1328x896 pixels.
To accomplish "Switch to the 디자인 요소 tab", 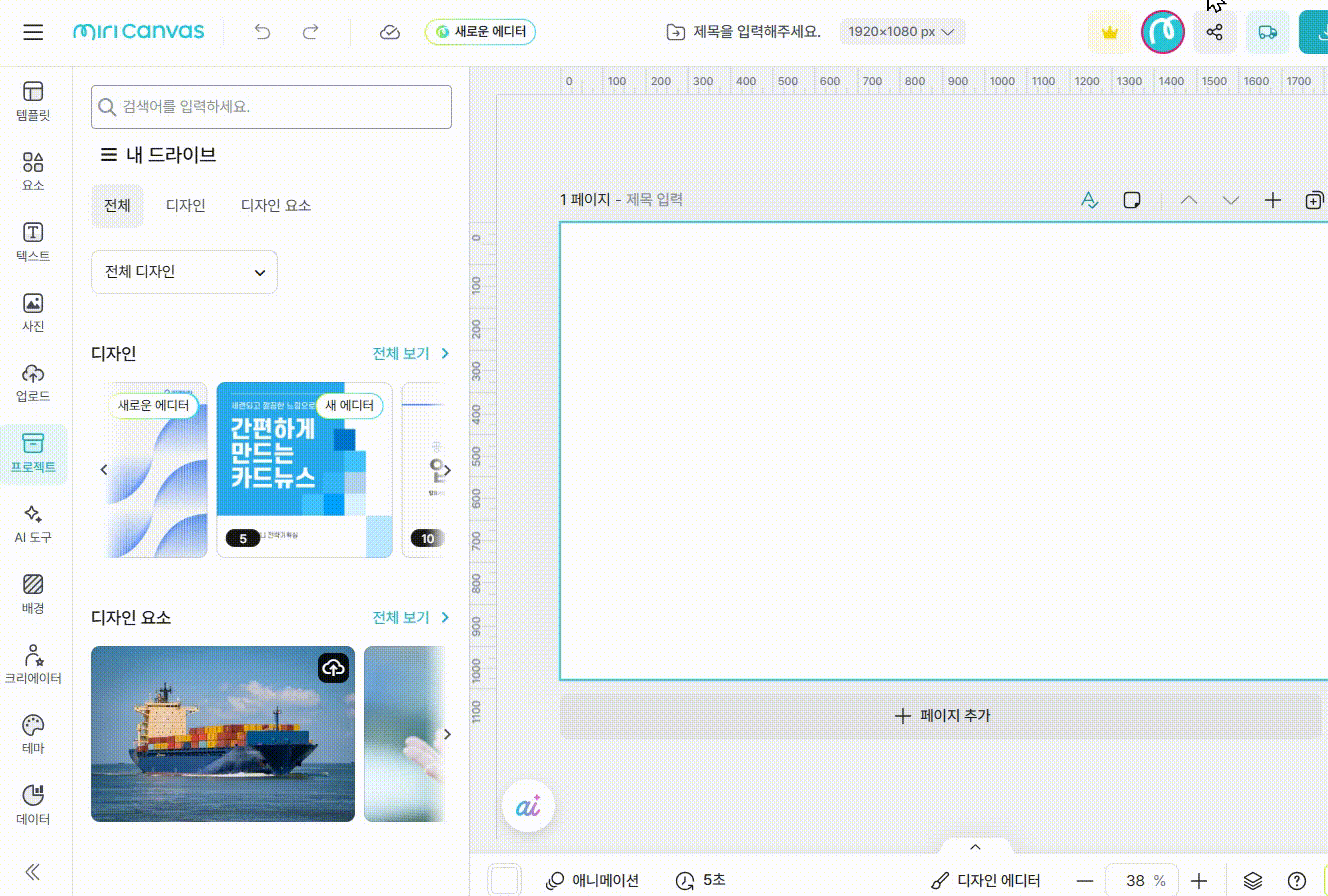I will coord(276,206).
